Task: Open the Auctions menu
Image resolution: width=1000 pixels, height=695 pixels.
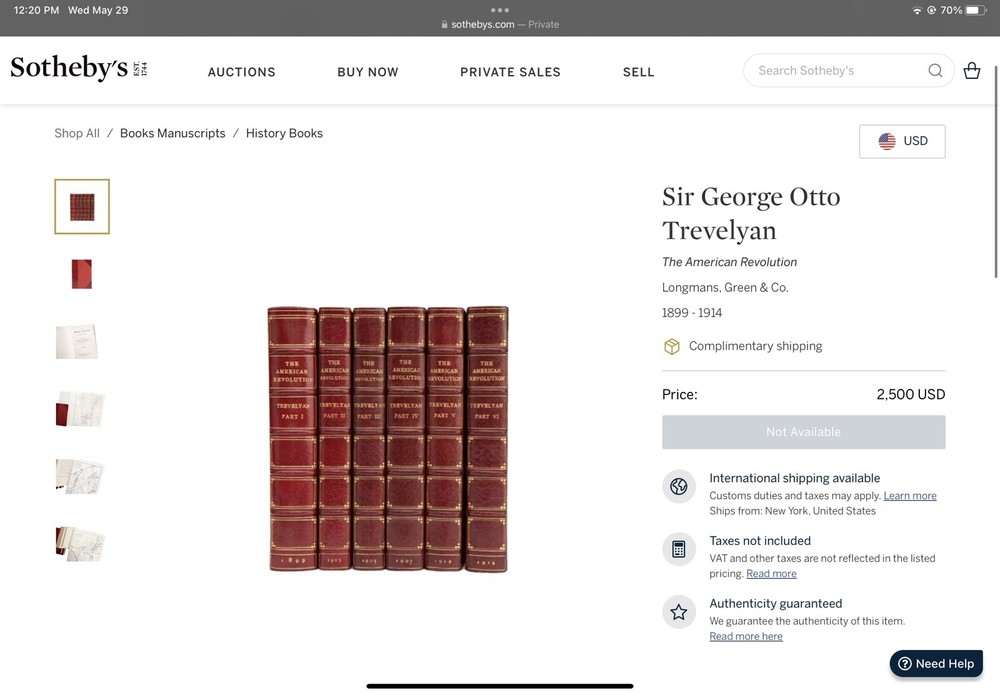Action: point(241,72)
